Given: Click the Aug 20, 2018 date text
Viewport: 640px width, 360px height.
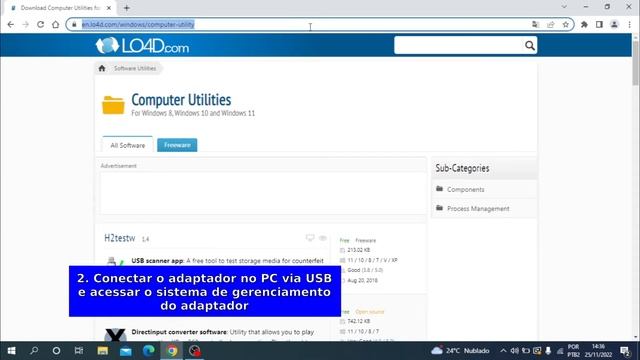Looking at the screenshot, I should pos(362,280).
